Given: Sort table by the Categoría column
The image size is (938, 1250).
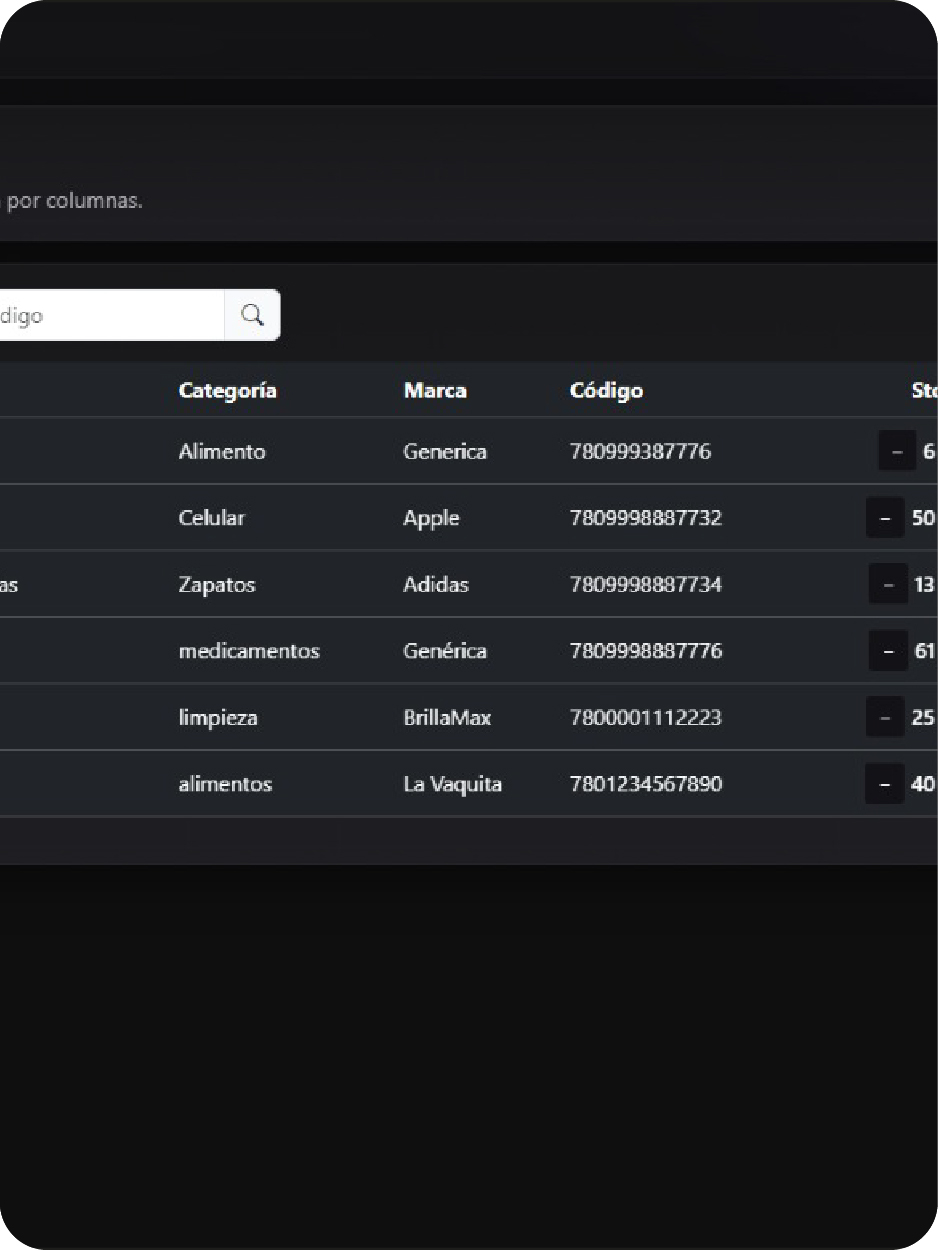Looking at the screenshot, I should click(227, 390).
